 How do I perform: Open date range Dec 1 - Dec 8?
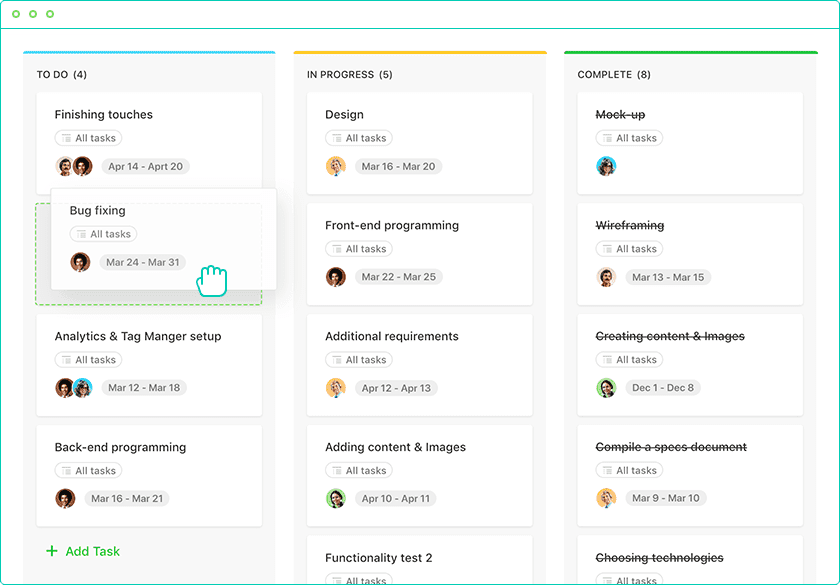tap(662, 388)
